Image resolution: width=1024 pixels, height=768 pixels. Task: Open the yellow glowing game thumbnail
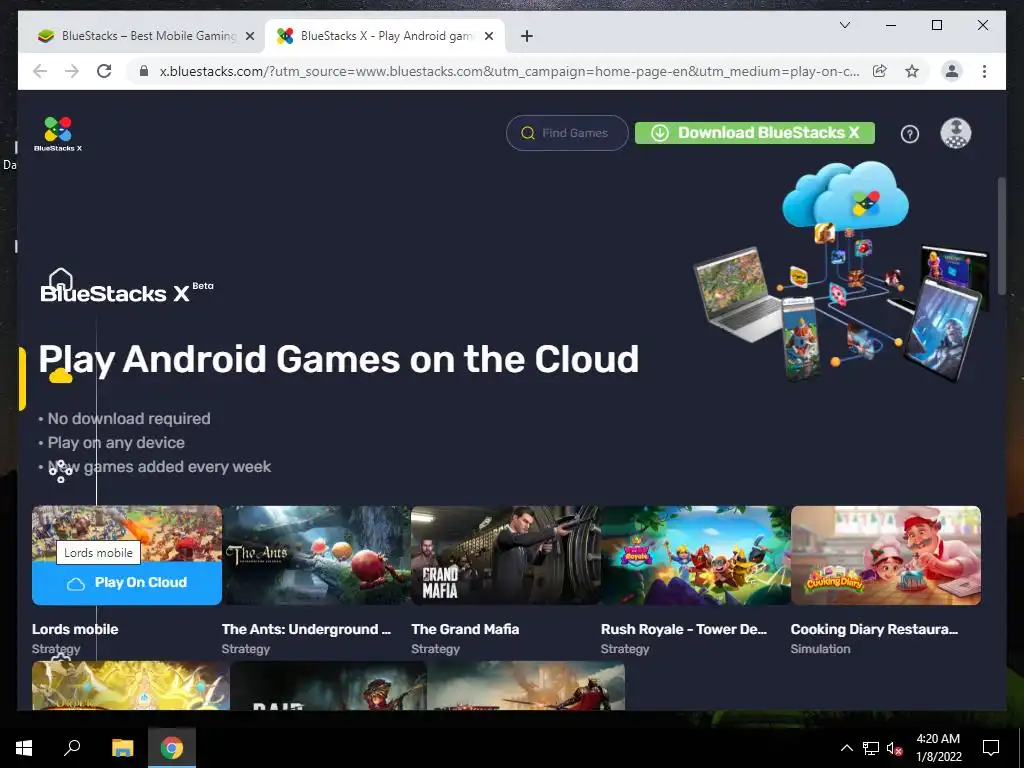[131, 685]
